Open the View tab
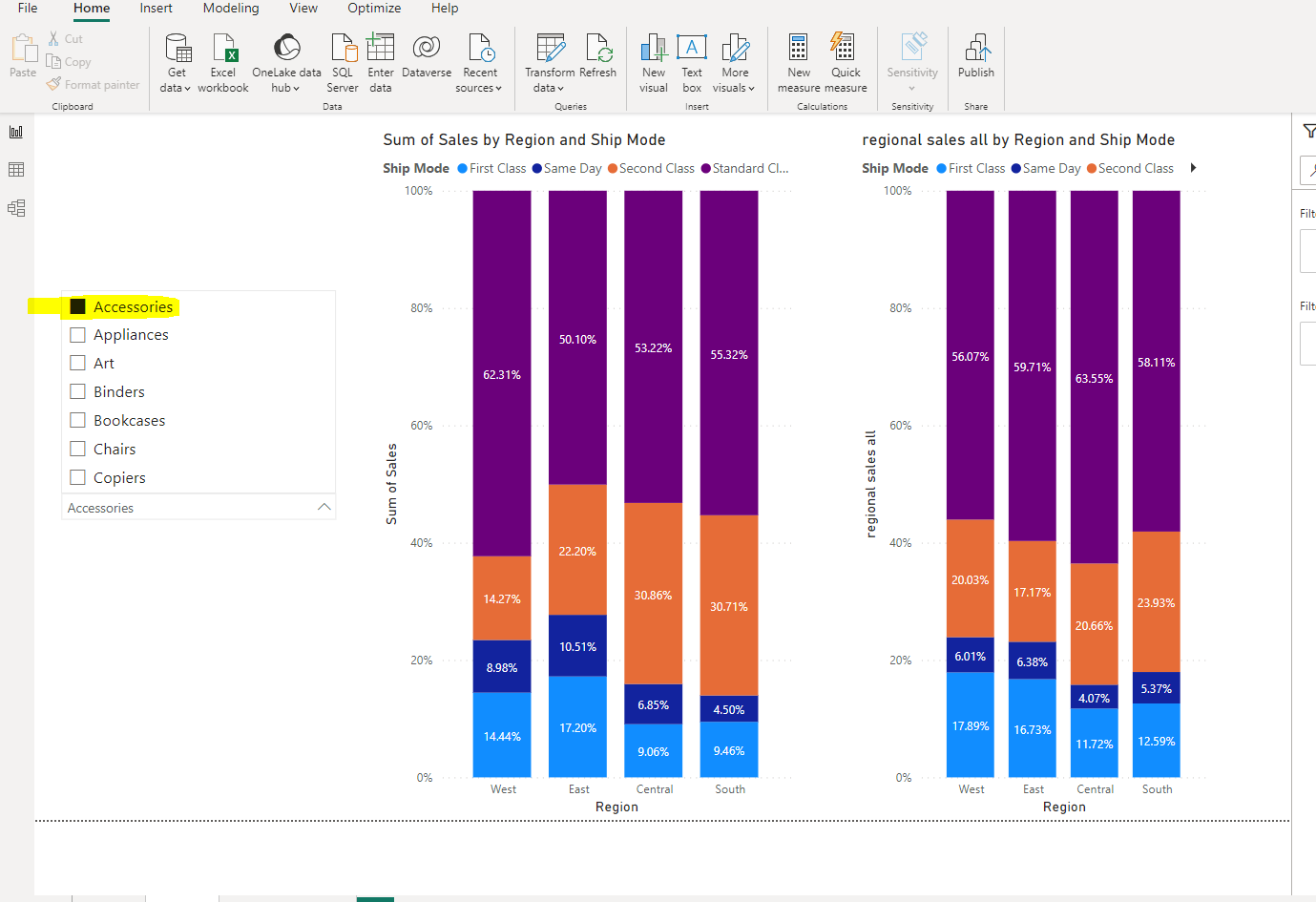Screen dimensions: 1316x902 coord(303,9)
